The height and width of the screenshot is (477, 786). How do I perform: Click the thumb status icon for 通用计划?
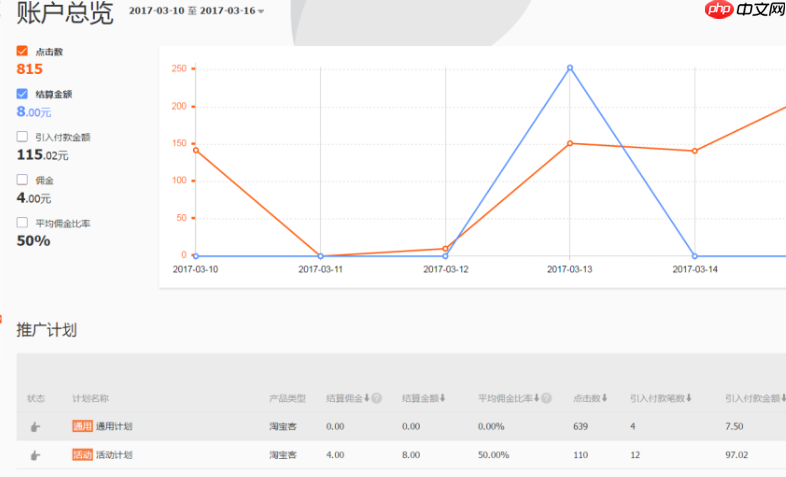click(35, 427)
